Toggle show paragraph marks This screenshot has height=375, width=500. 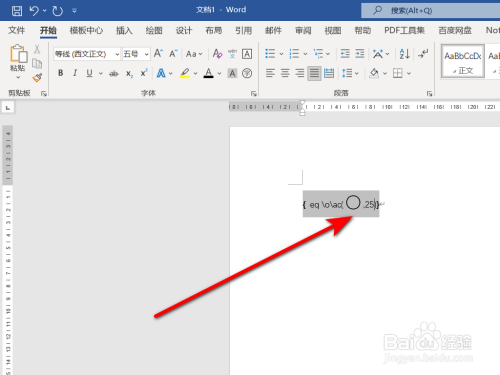pyautogui.click(x=423, y=53)
